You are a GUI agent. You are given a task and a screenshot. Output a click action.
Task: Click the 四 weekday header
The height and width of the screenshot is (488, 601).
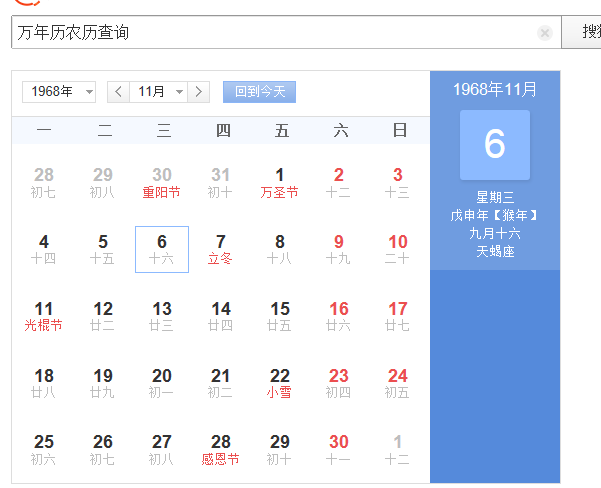pyautogui.click(x=223, y=131)
